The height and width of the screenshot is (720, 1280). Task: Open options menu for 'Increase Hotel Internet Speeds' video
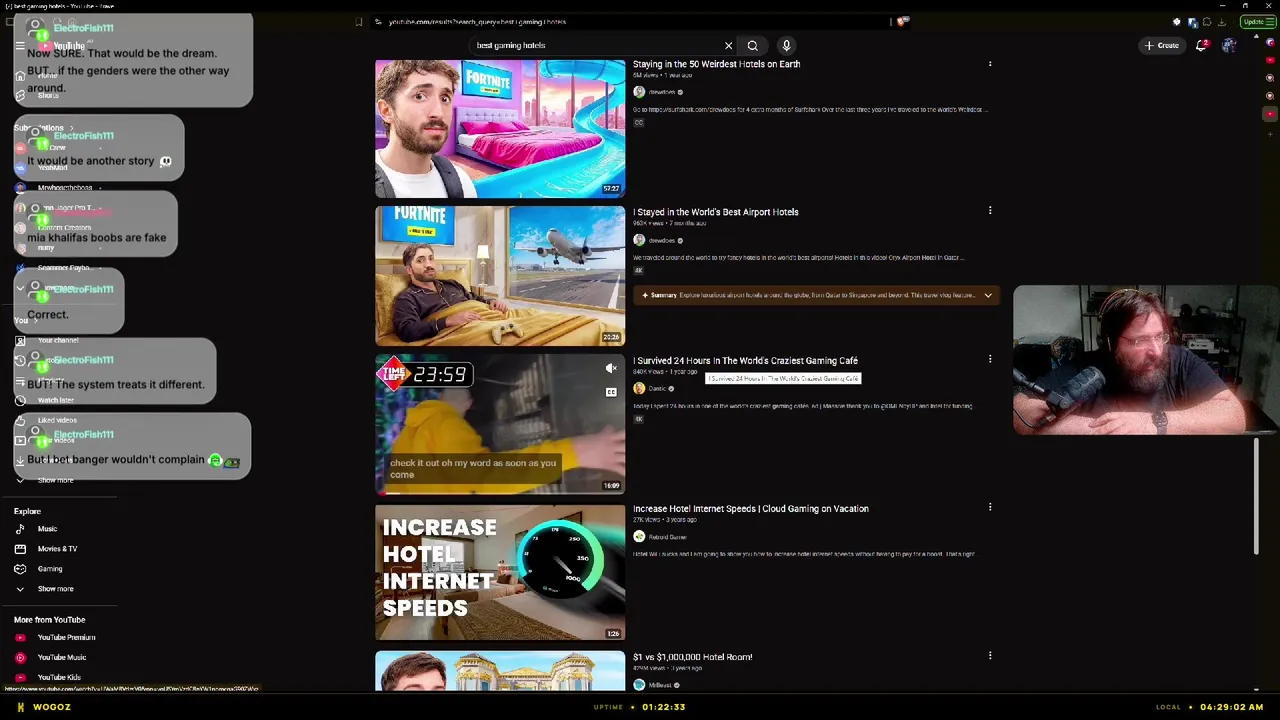click(x=990, y=507)
